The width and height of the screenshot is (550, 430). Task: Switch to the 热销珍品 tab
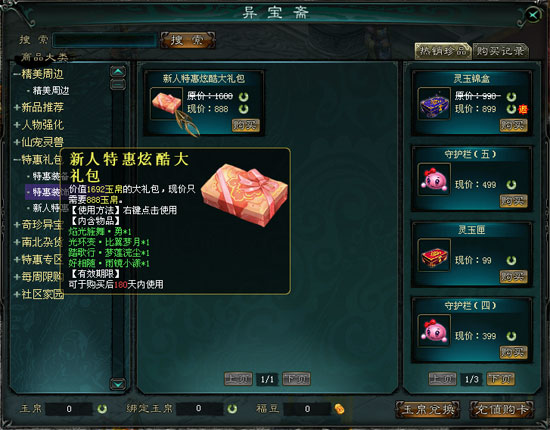tap(443, 51)
